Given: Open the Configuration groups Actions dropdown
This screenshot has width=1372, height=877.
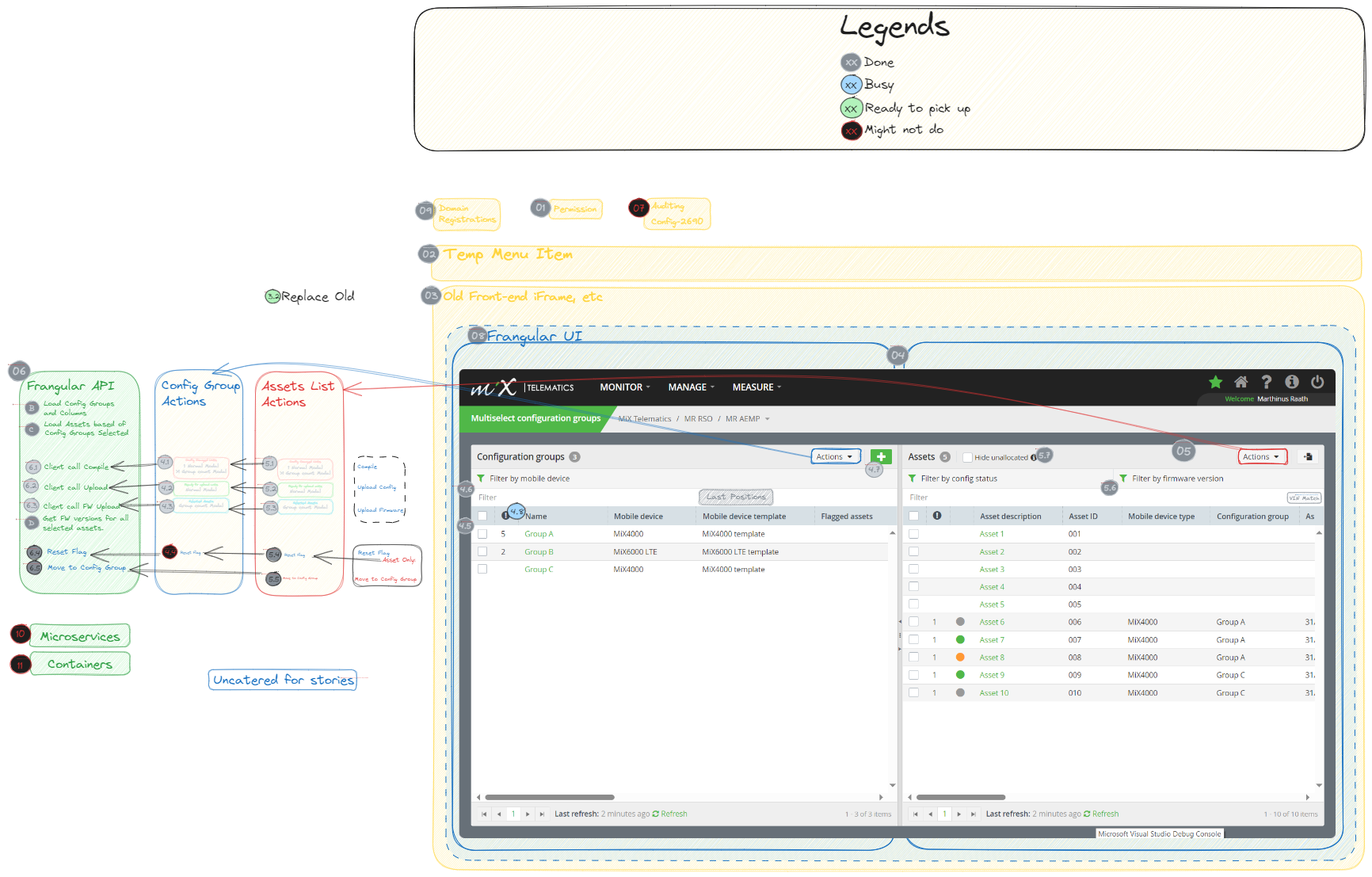Looking at the screenshot, I should (834, 457).
